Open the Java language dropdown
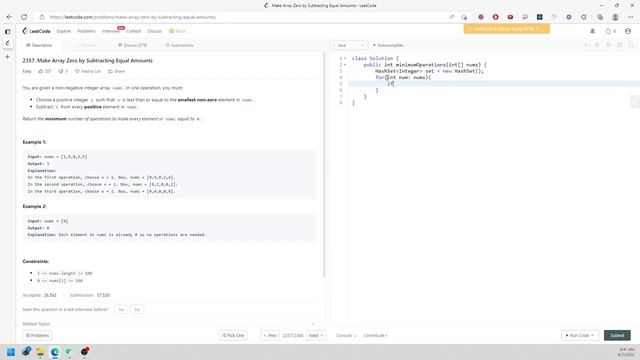Screen dimensions: 640x360 (349, 45)
